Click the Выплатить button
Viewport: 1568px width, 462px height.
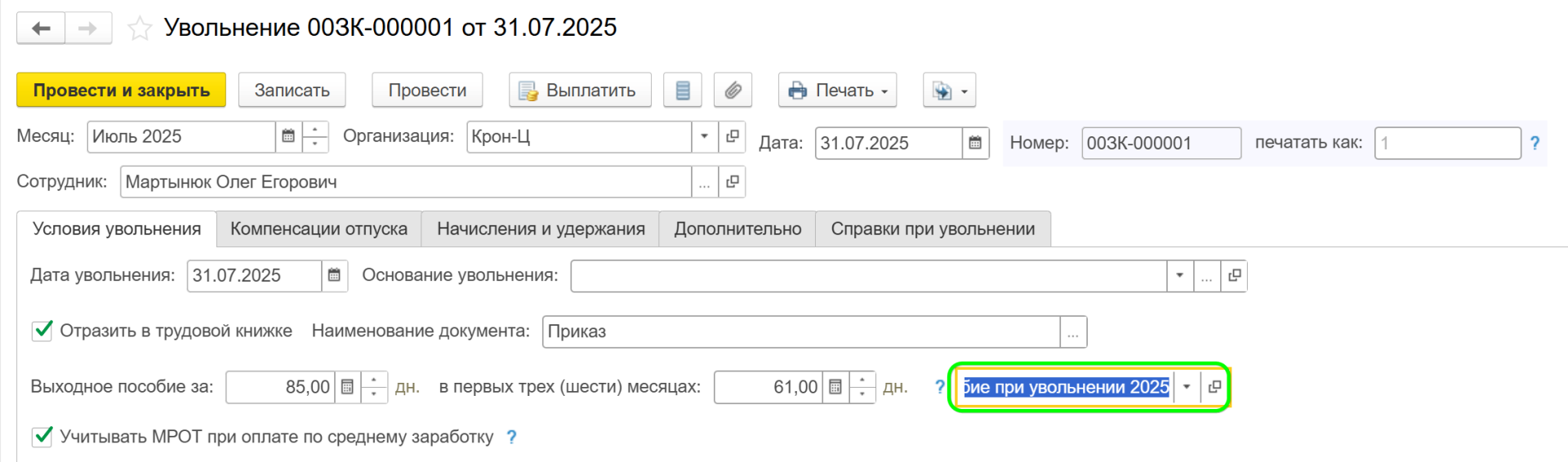(x=580, y=90)
